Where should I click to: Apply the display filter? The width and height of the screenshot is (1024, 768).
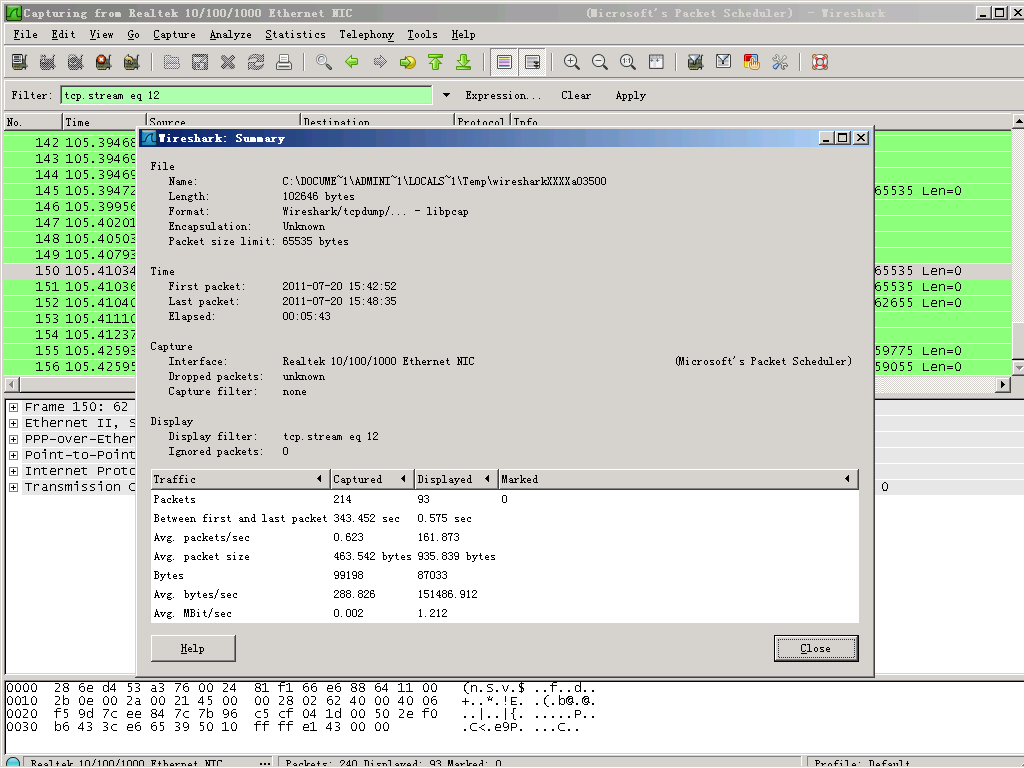click(631, 95)
